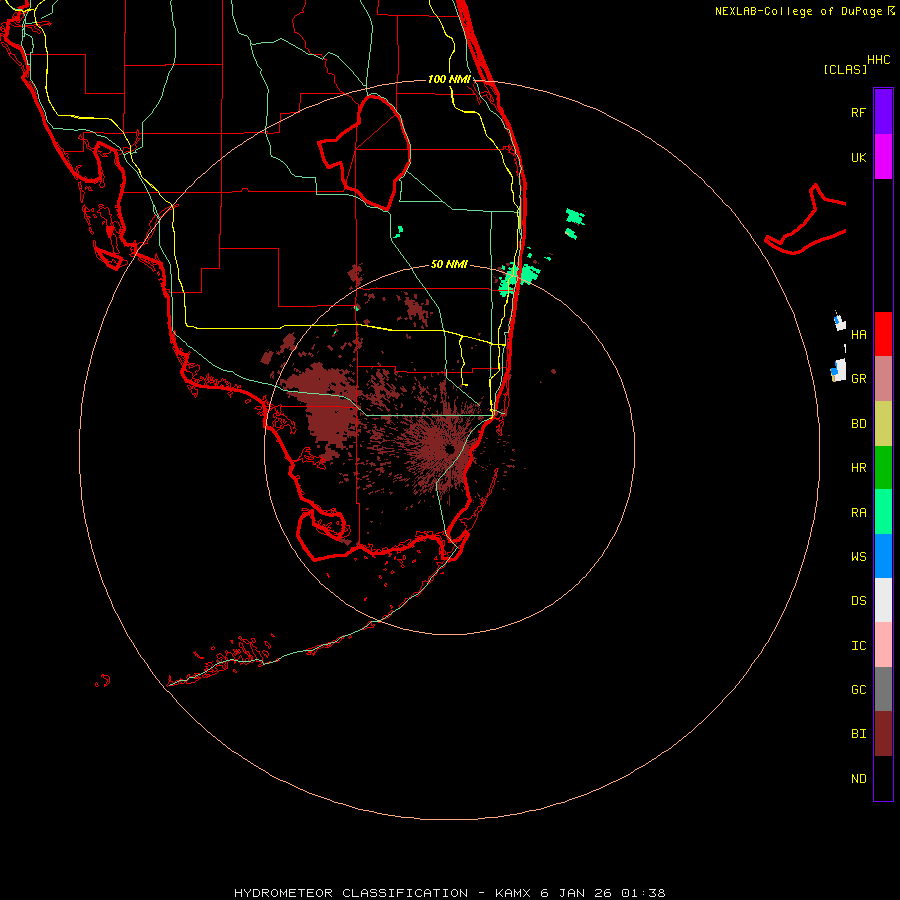Image resolution: width=900 pixels, height=900 pixels.
Task: Click the GR legend label
Action: 858,379
